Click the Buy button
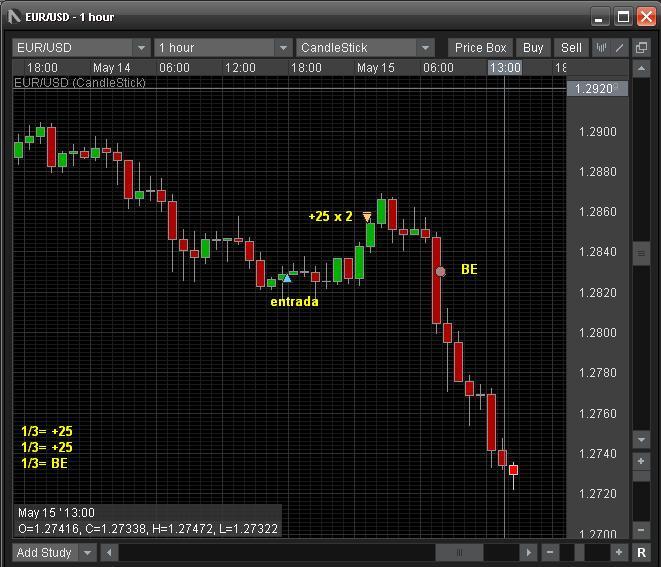The height and width of the screenshot is (567, 661). [533, 47]
